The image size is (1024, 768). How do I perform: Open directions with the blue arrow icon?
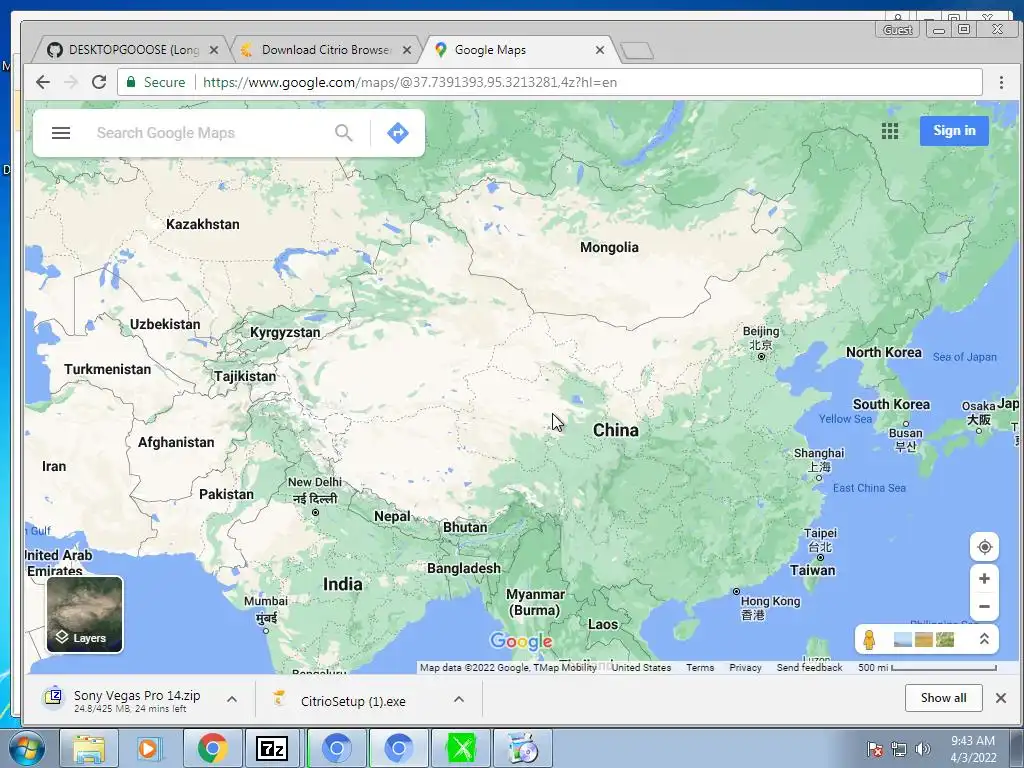pyautogui.click(x=398, y=133)
